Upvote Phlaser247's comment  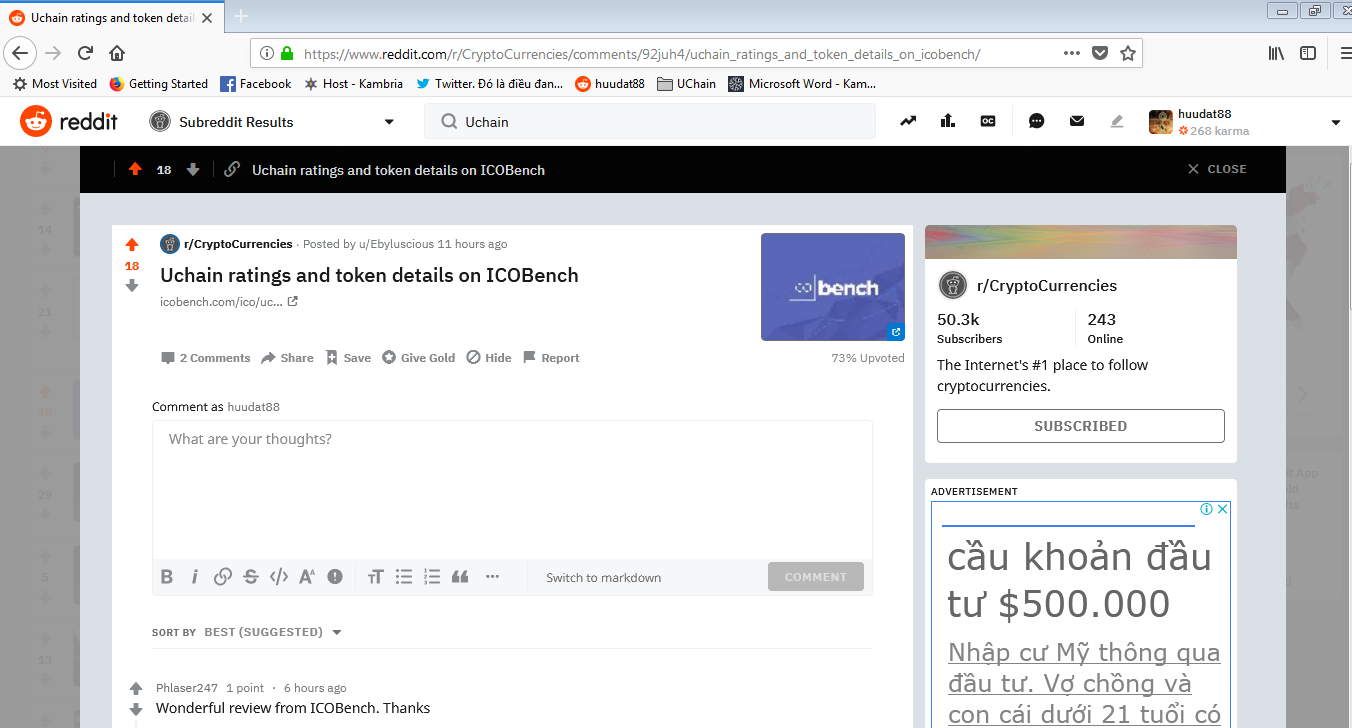pyautogui.click(x=136, y=688)
